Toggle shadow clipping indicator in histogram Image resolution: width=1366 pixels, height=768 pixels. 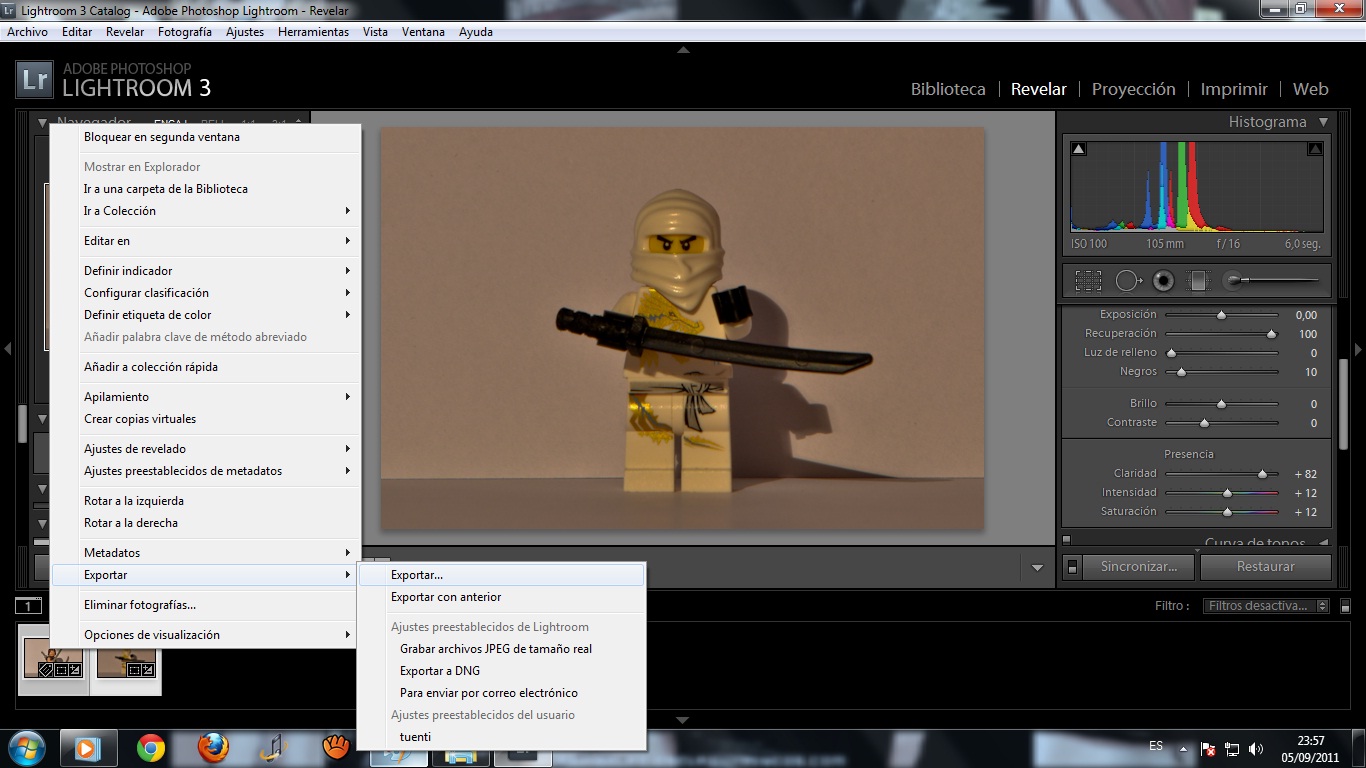[1079, 149]
